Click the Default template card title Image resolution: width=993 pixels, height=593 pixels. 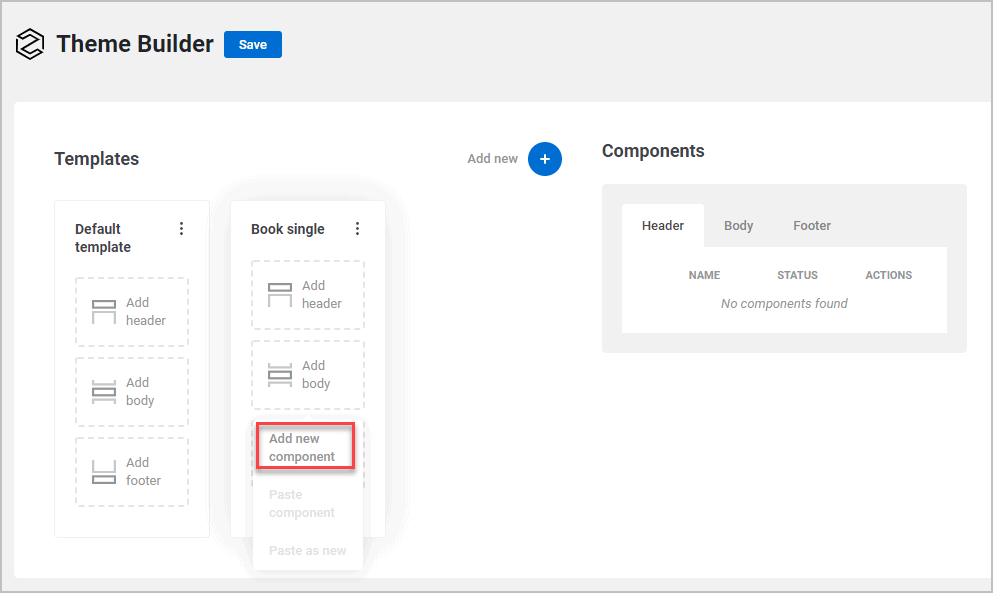click(103, 238)
